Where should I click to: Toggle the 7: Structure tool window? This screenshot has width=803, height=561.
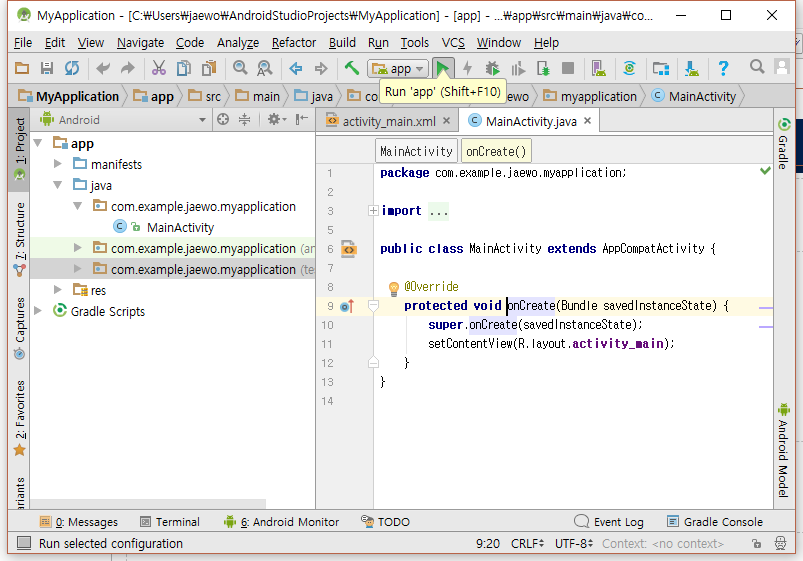[x=19, y=240]
